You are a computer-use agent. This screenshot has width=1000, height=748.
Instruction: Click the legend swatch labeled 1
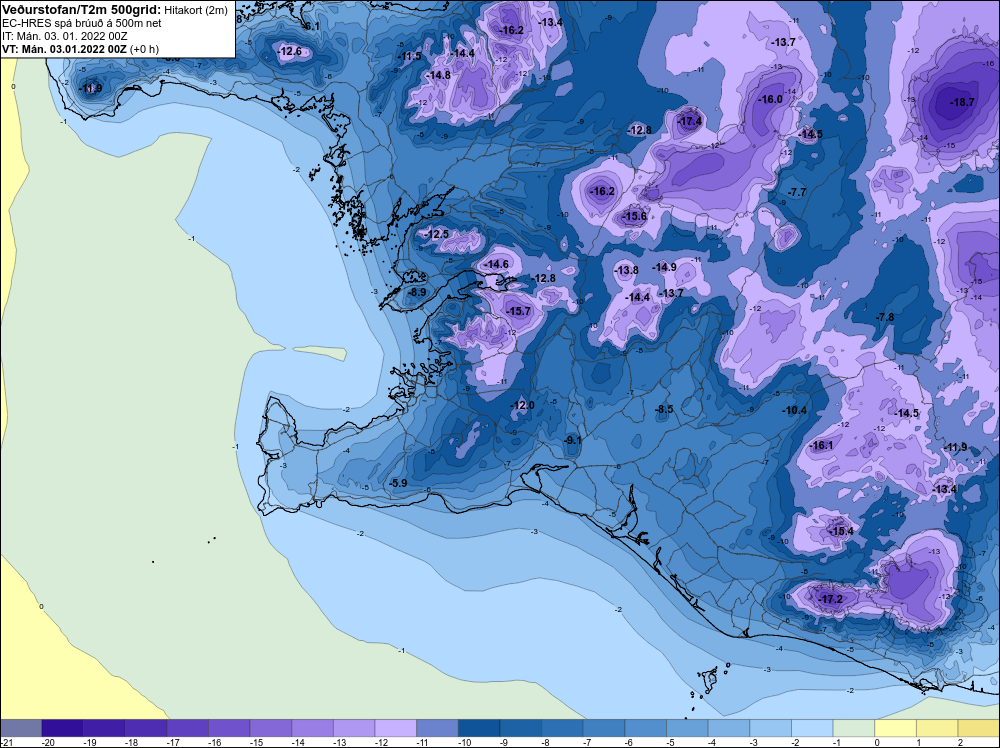click(x=938, y=728)
